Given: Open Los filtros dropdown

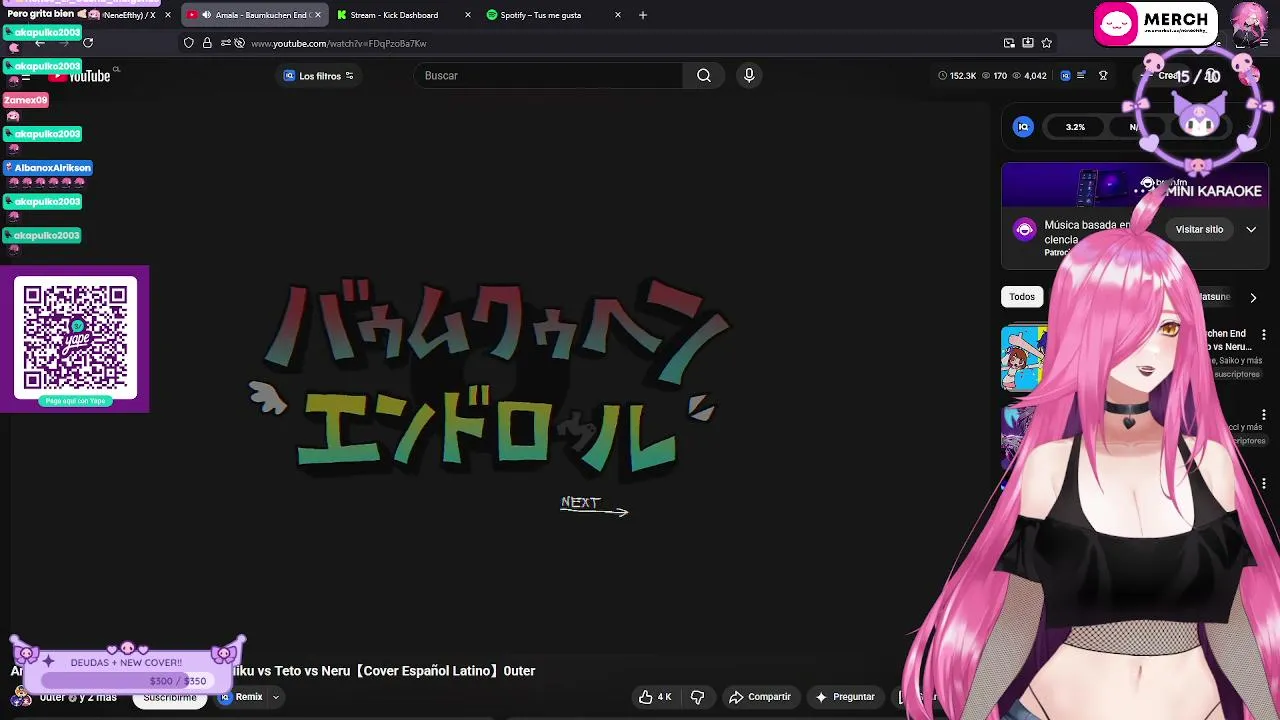Looking at the screenshot, I should click(319, 76).
